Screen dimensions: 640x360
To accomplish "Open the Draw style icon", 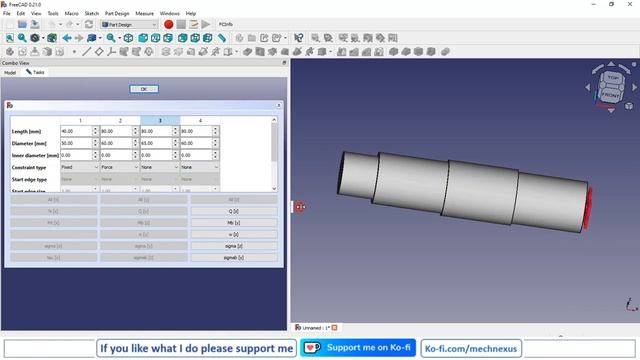I will 35,38.
